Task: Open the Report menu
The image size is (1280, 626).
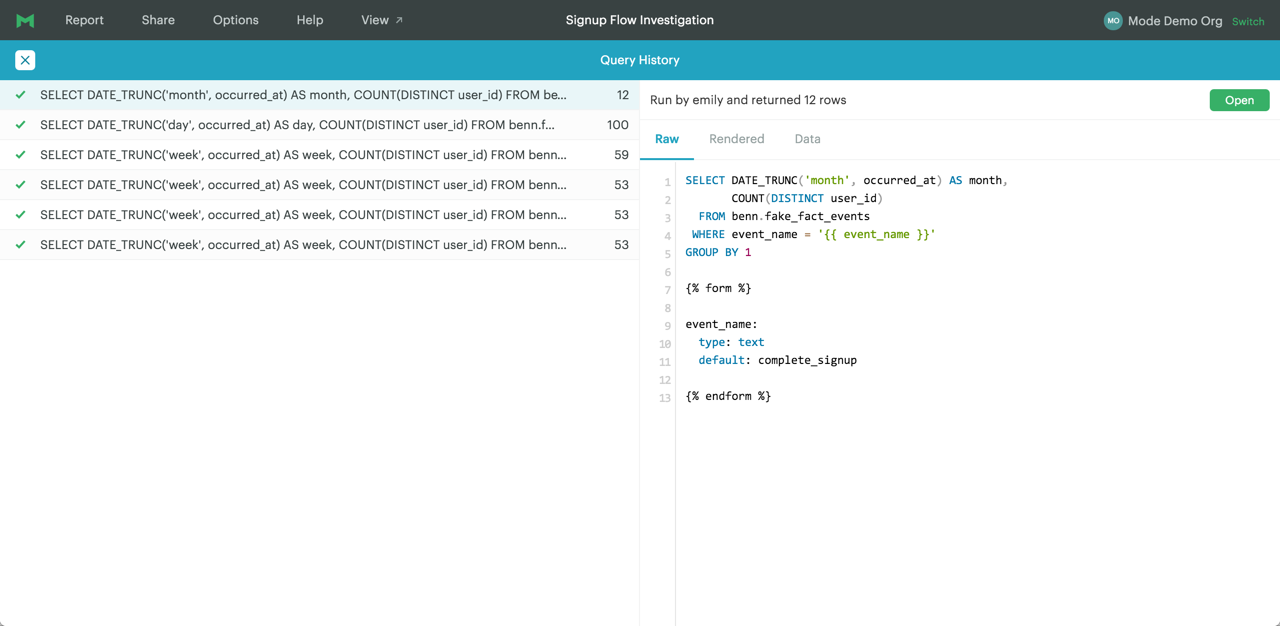Action: (x=84, y=20)
